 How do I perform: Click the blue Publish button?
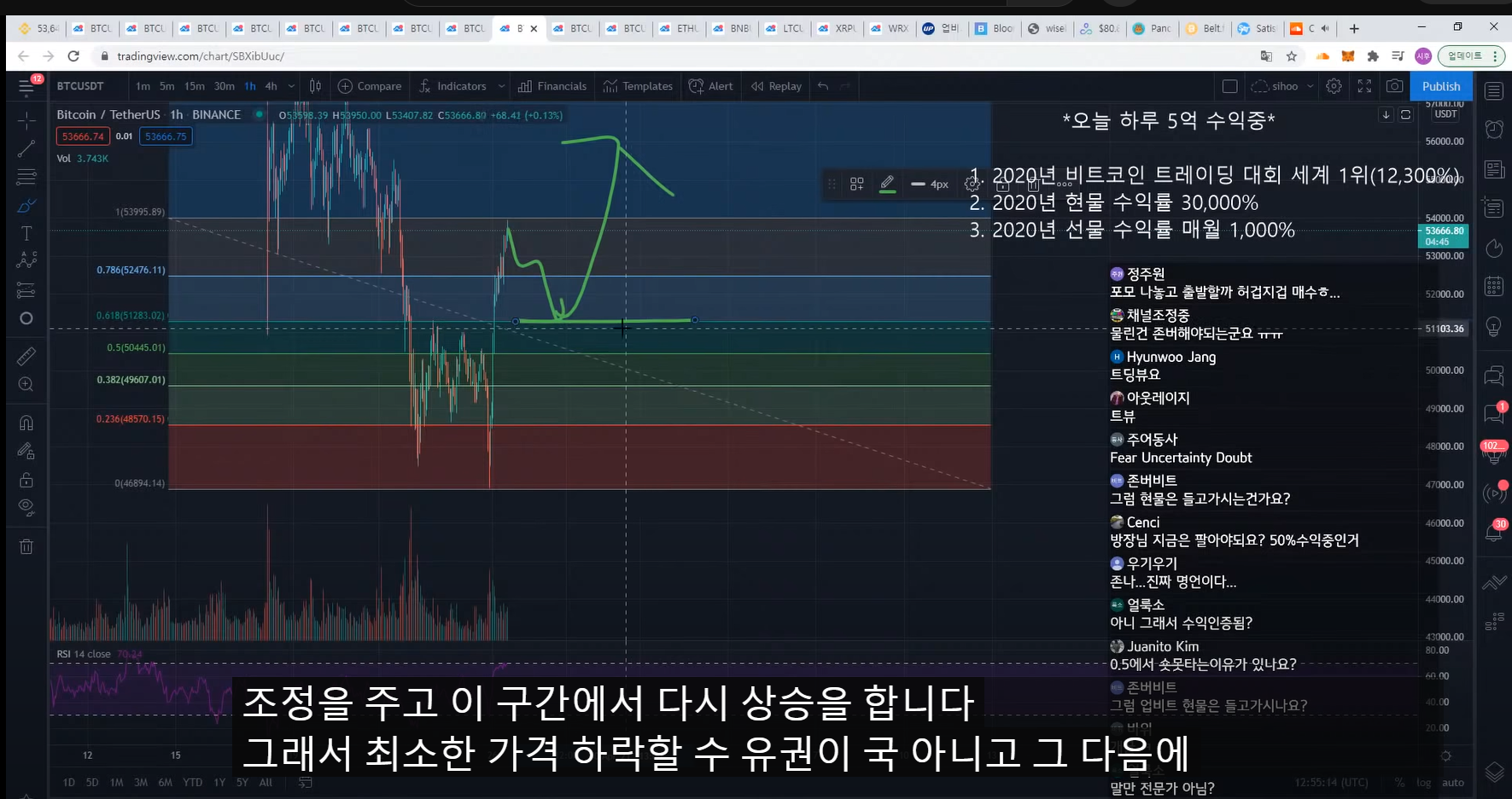click(1441, 86)
